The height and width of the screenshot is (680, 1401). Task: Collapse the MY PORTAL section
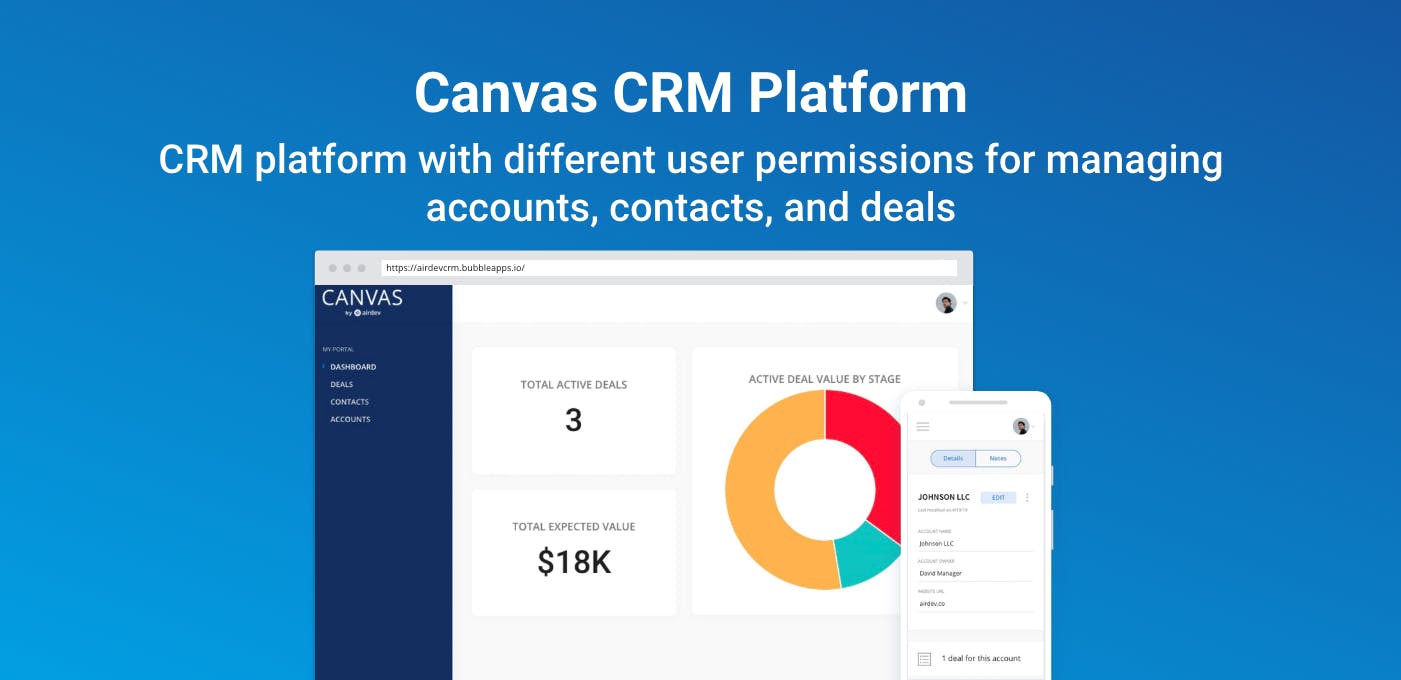337,349
